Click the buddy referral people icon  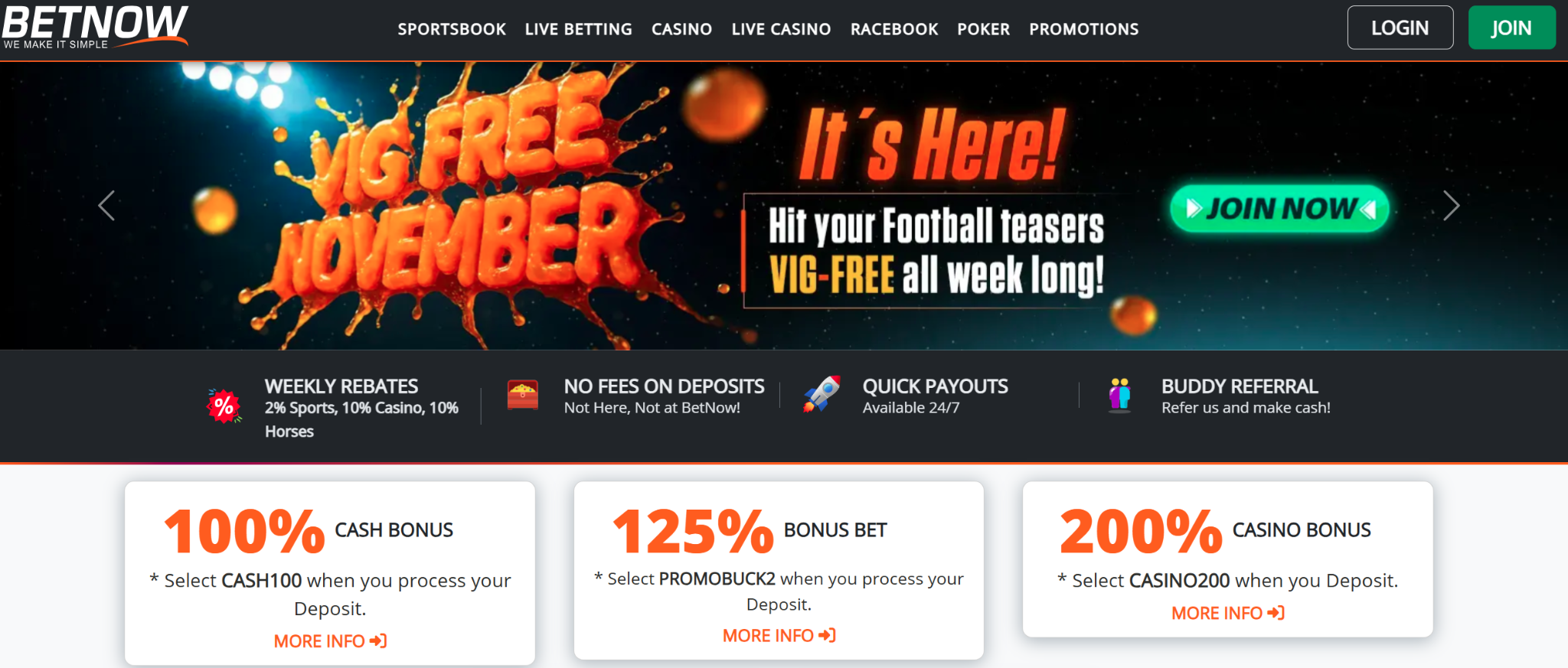coord(1120,395)
